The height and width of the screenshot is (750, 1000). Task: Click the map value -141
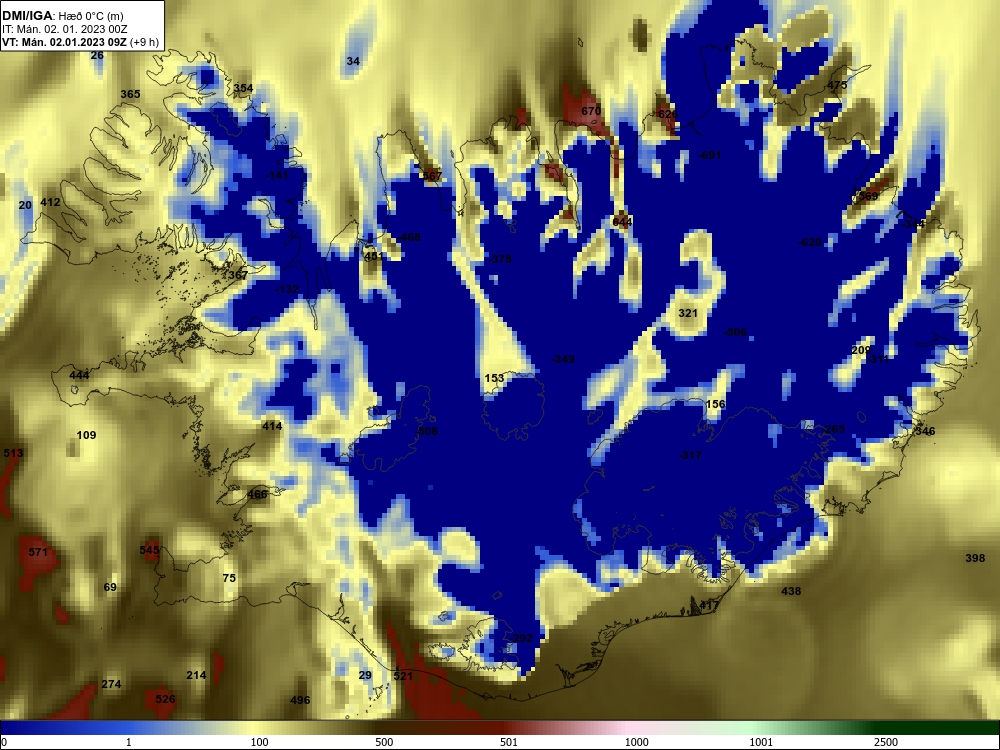pos(277,175)
